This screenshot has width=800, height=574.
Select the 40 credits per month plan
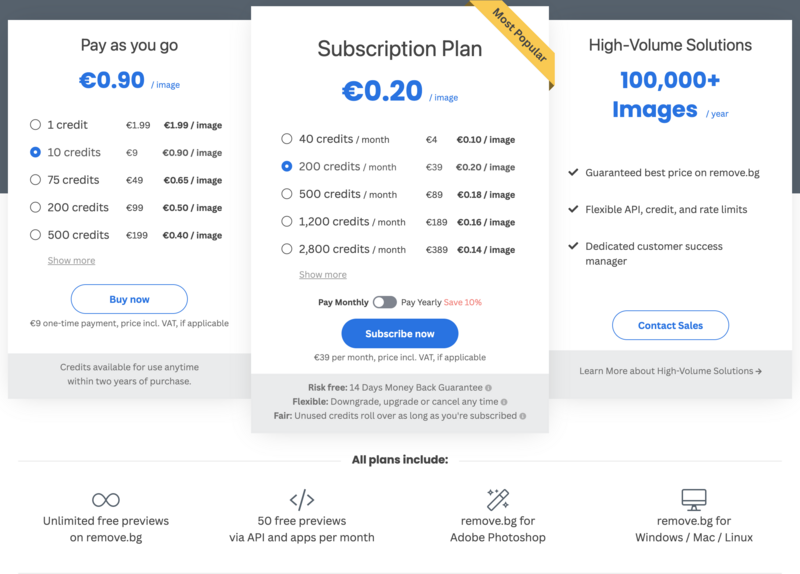point(287,139)
